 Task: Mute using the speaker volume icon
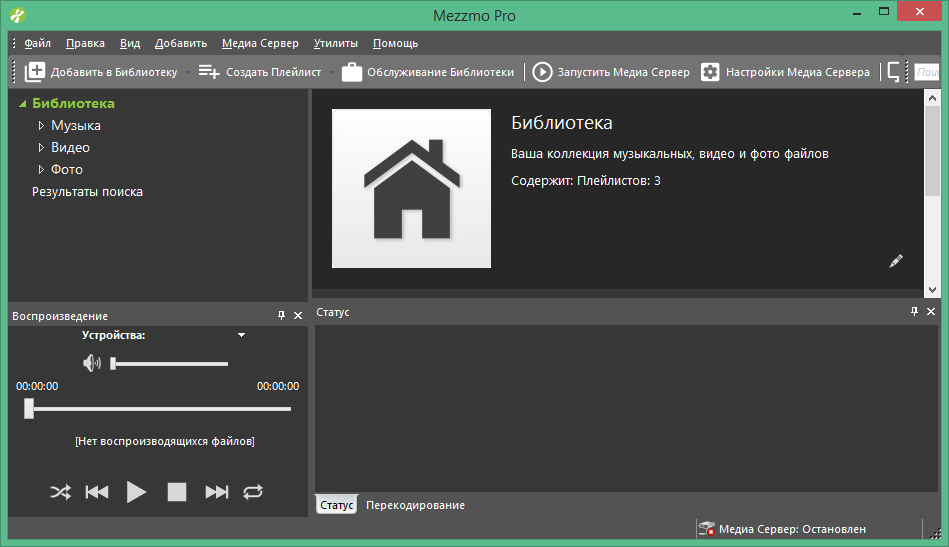point(92,363)
